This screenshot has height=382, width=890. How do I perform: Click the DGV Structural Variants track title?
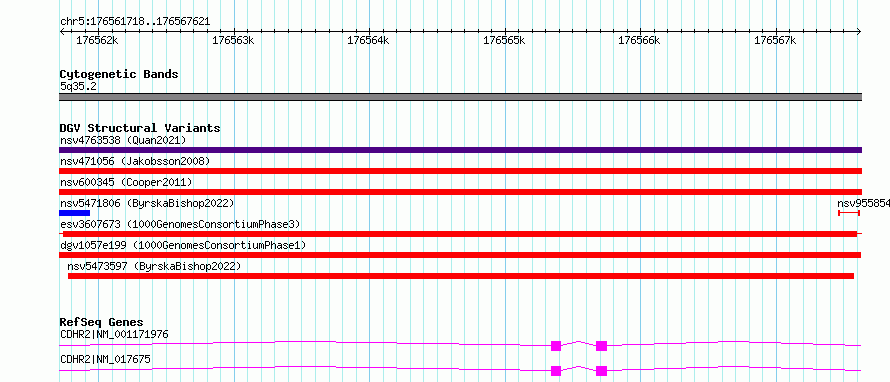coord(140,128)
